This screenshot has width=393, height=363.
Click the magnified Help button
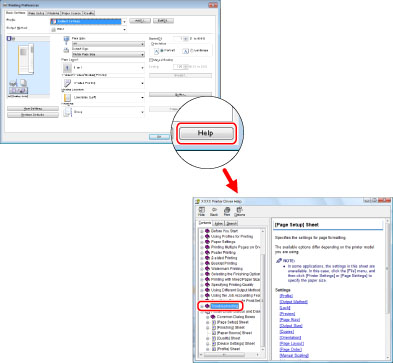point(206,133)
